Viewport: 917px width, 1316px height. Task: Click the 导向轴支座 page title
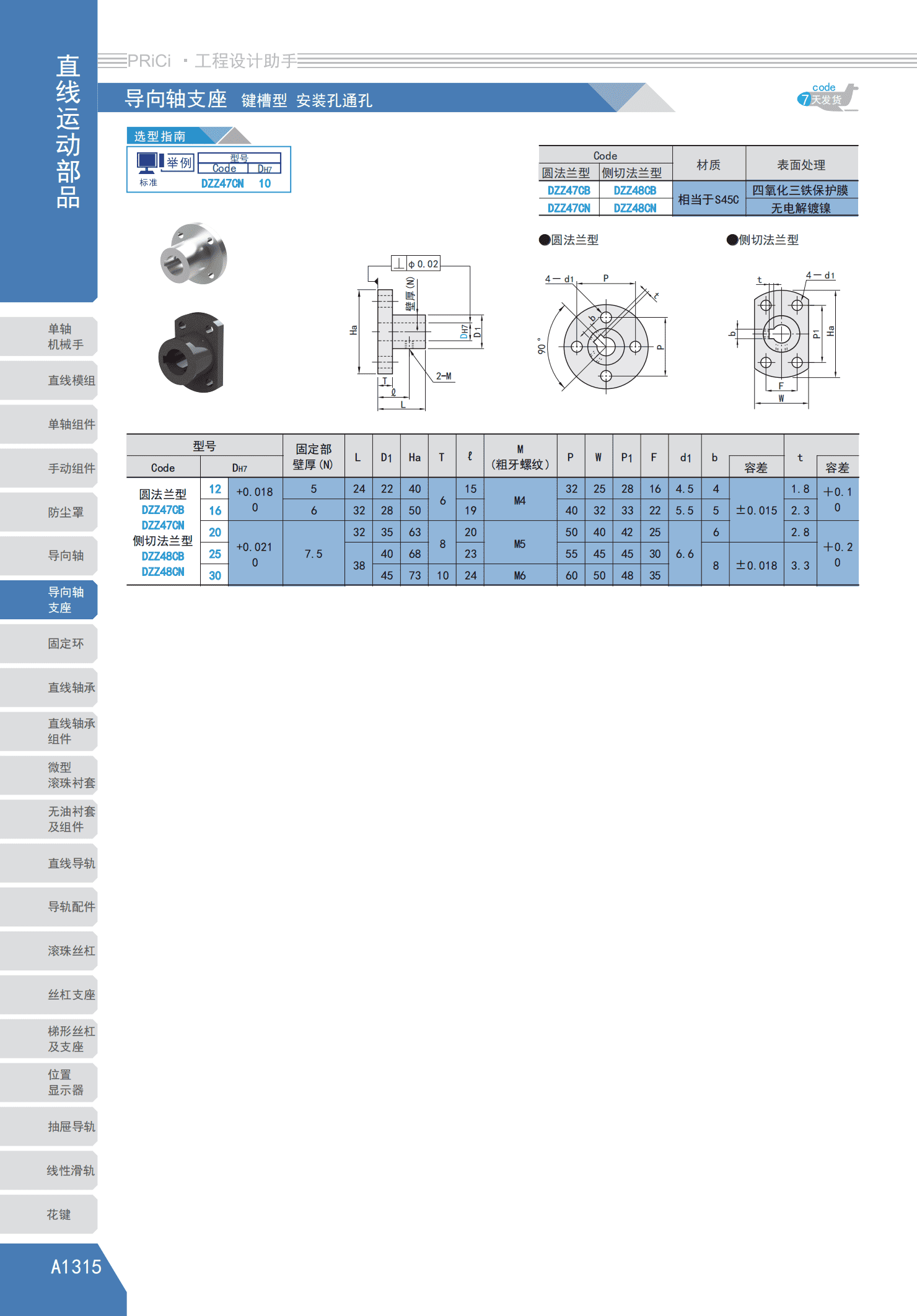coord(176,98)
